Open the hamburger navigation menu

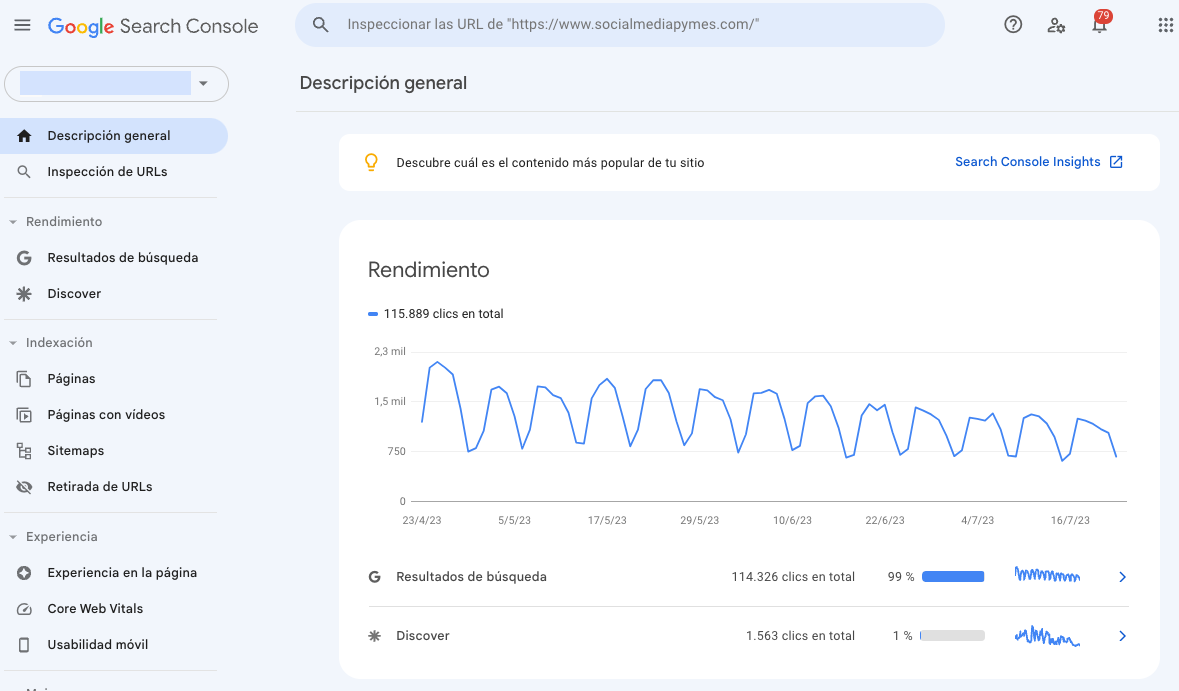coord(22,25)
